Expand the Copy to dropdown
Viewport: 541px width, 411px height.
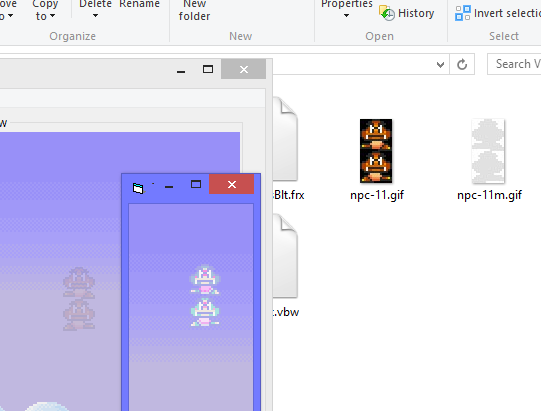click(45, 10)
